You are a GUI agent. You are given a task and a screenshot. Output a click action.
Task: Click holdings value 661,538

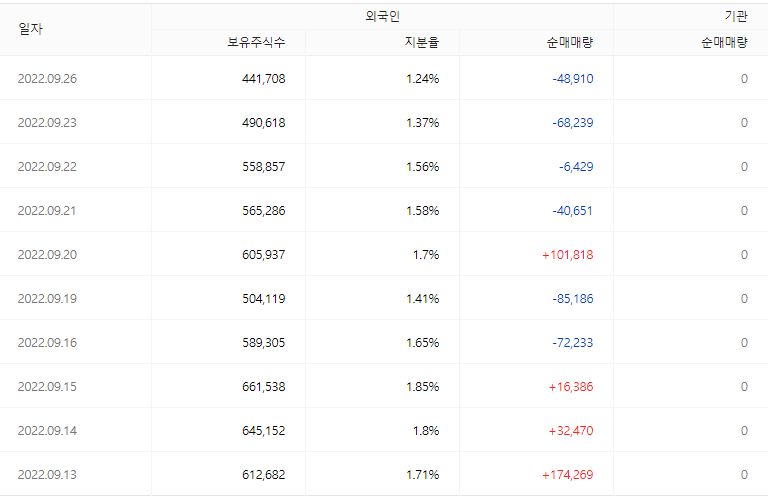pyautogui.click(x=264, y=387)
